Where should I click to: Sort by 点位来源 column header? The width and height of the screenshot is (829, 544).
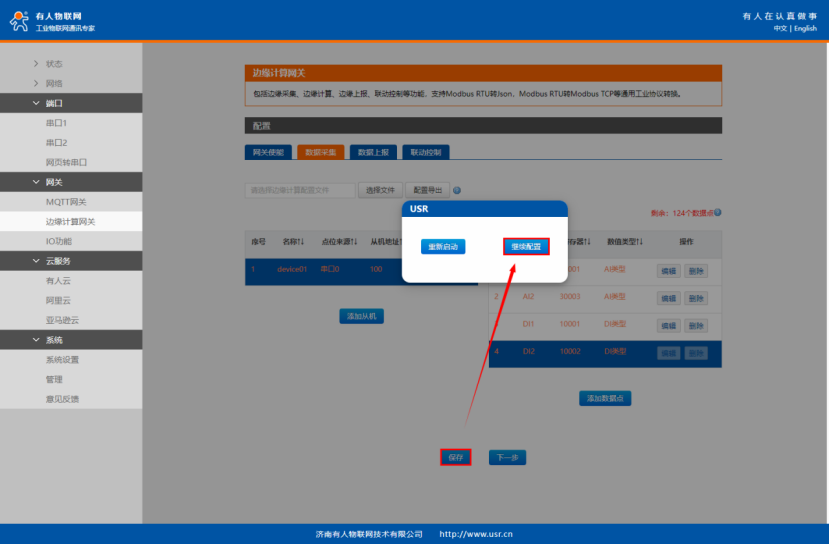339,241
